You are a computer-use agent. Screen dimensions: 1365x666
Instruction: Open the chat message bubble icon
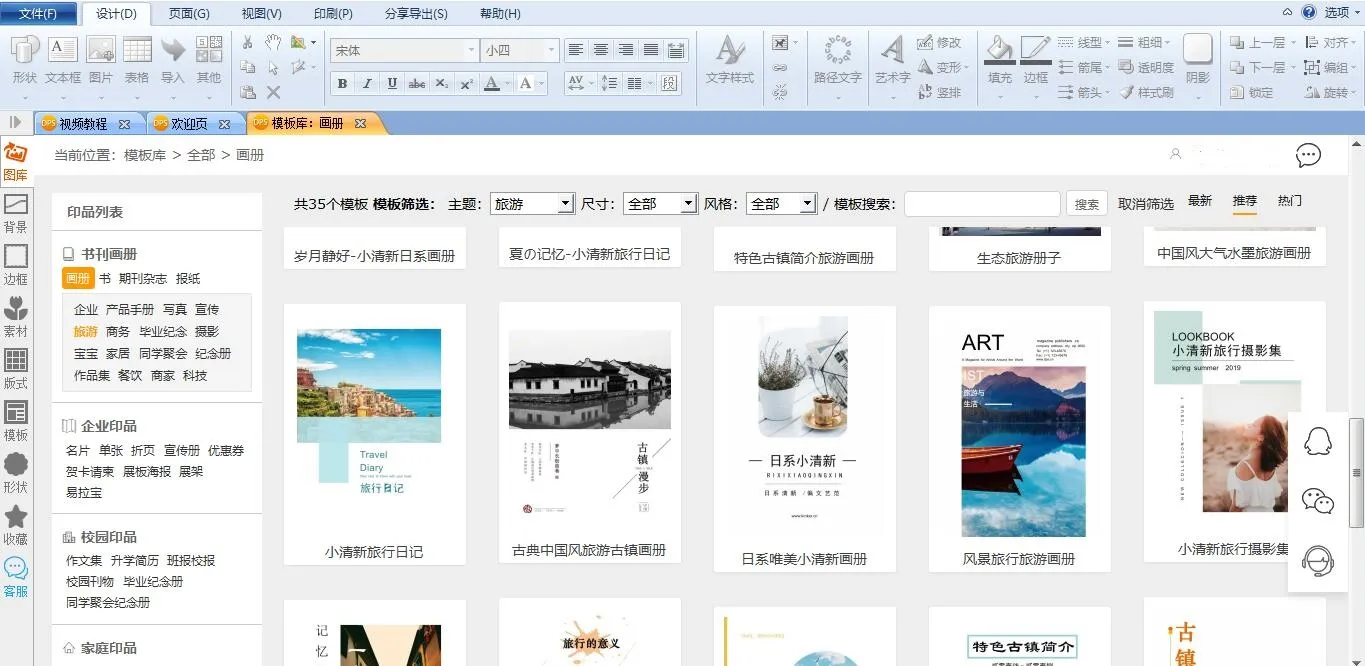coord(1308,155)
